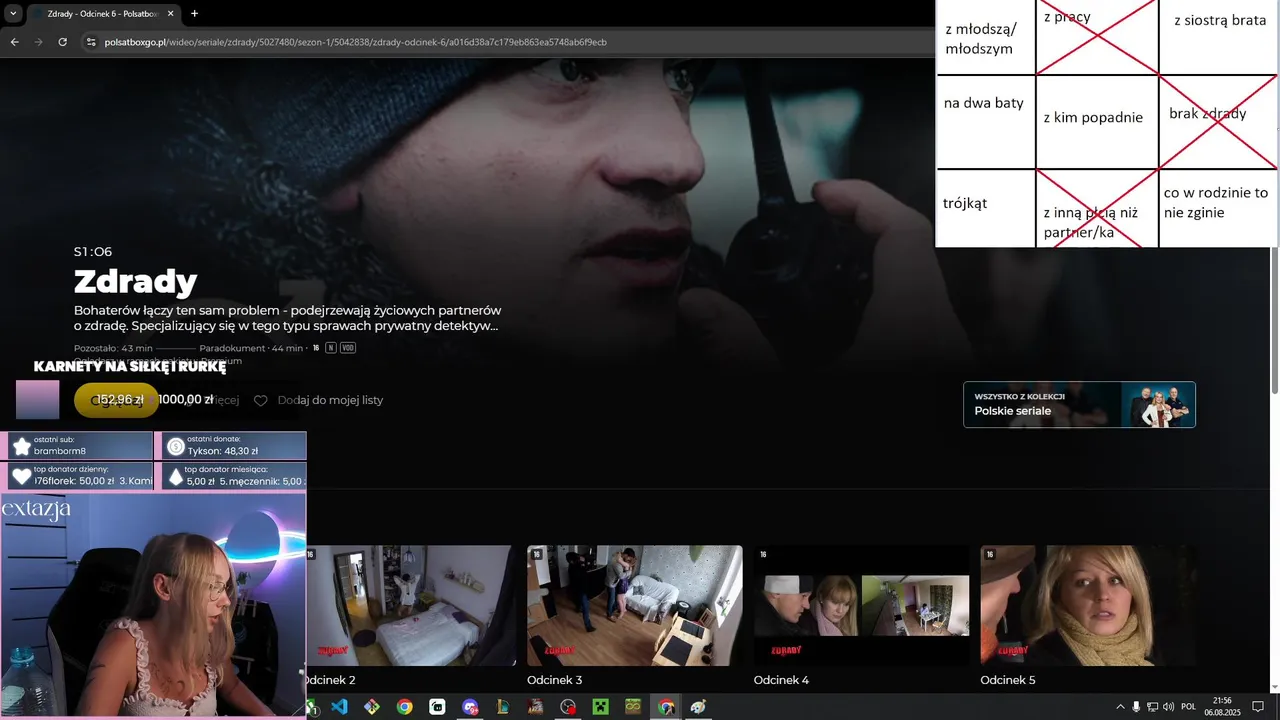Image resolution: width=1280 pixels, height=720 pixels.
Task: Open the OBS Studio taskbar icon
Action: (568, 707)
